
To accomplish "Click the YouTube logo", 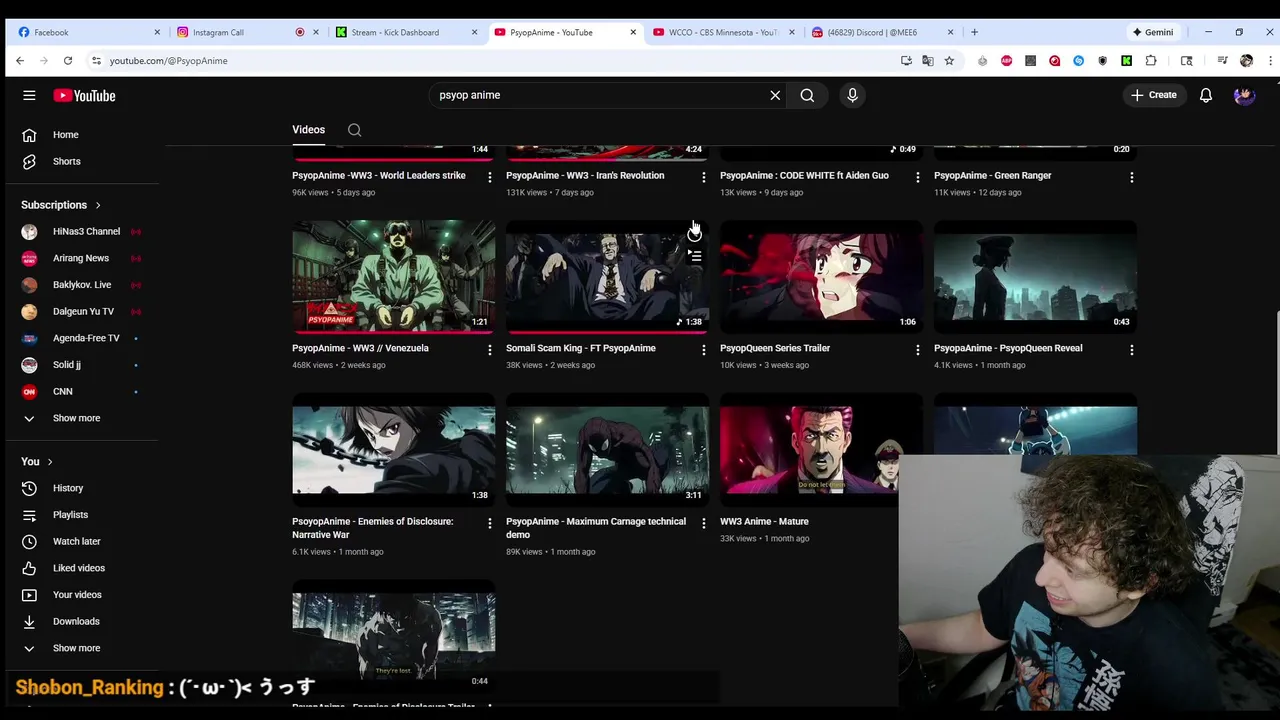I will (85, 95).
